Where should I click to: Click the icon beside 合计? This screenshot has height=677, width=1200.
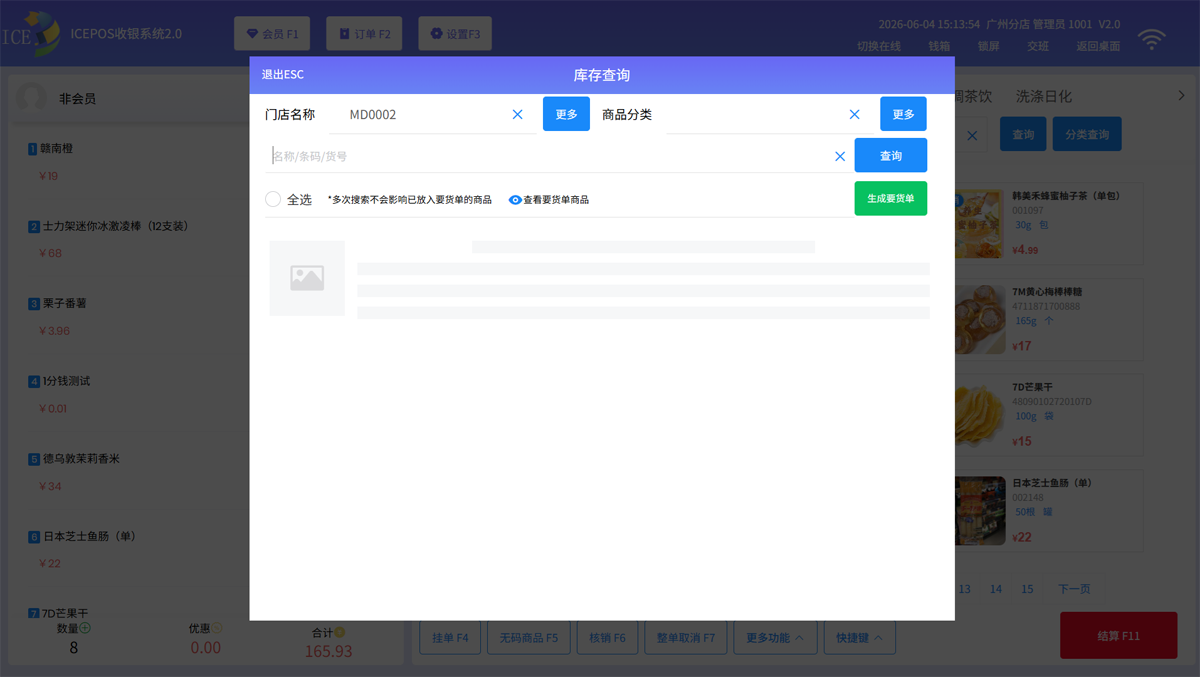340,632
